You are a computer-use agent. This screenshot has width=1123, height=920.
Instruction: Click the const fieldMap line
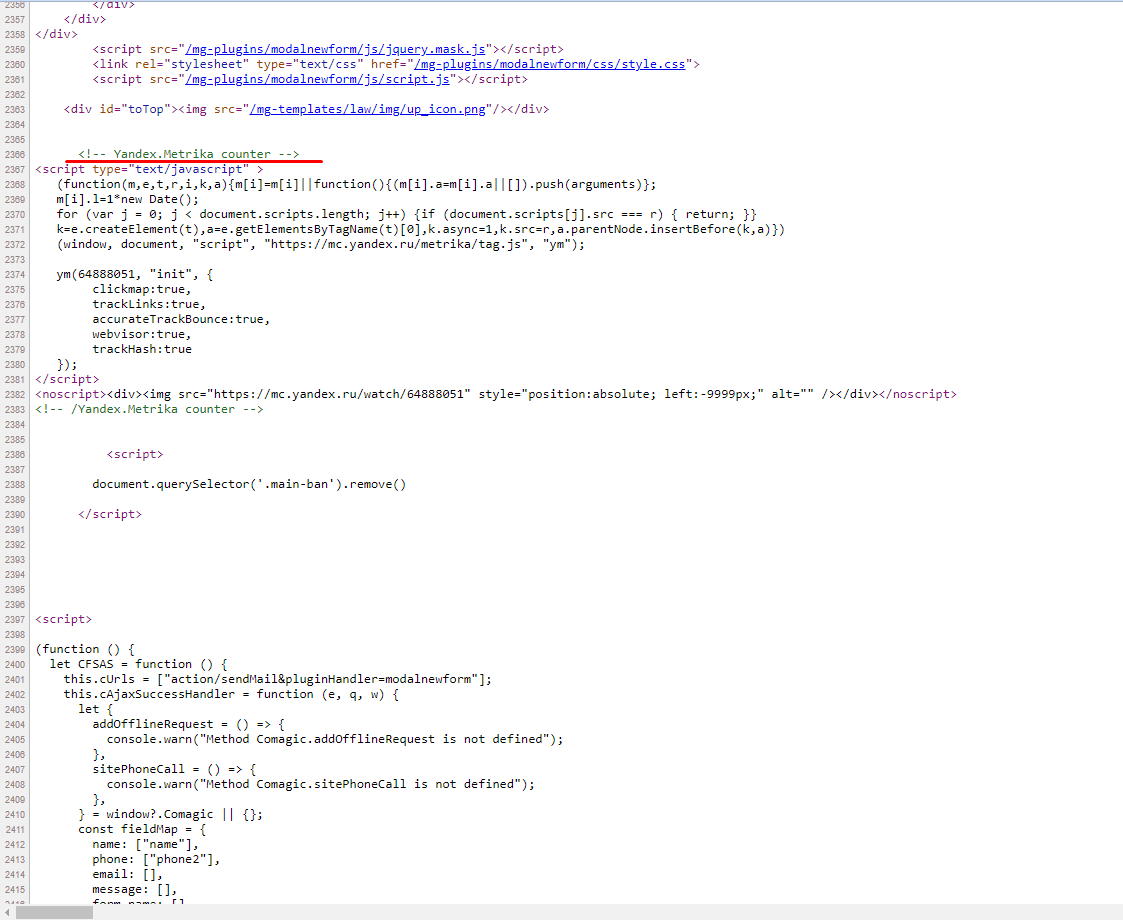coord(142,830)
